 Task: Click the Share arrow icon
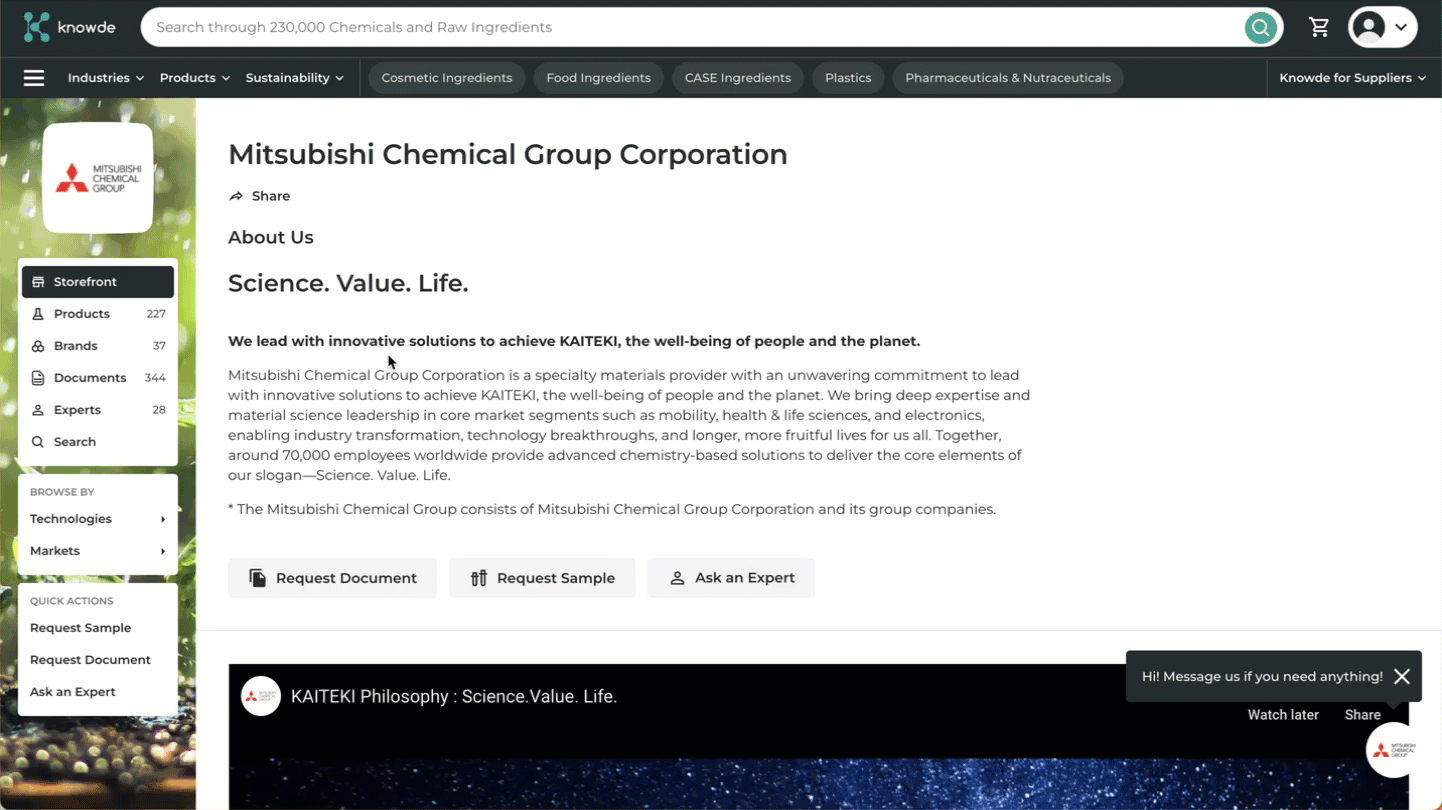(x=236, y=196)
